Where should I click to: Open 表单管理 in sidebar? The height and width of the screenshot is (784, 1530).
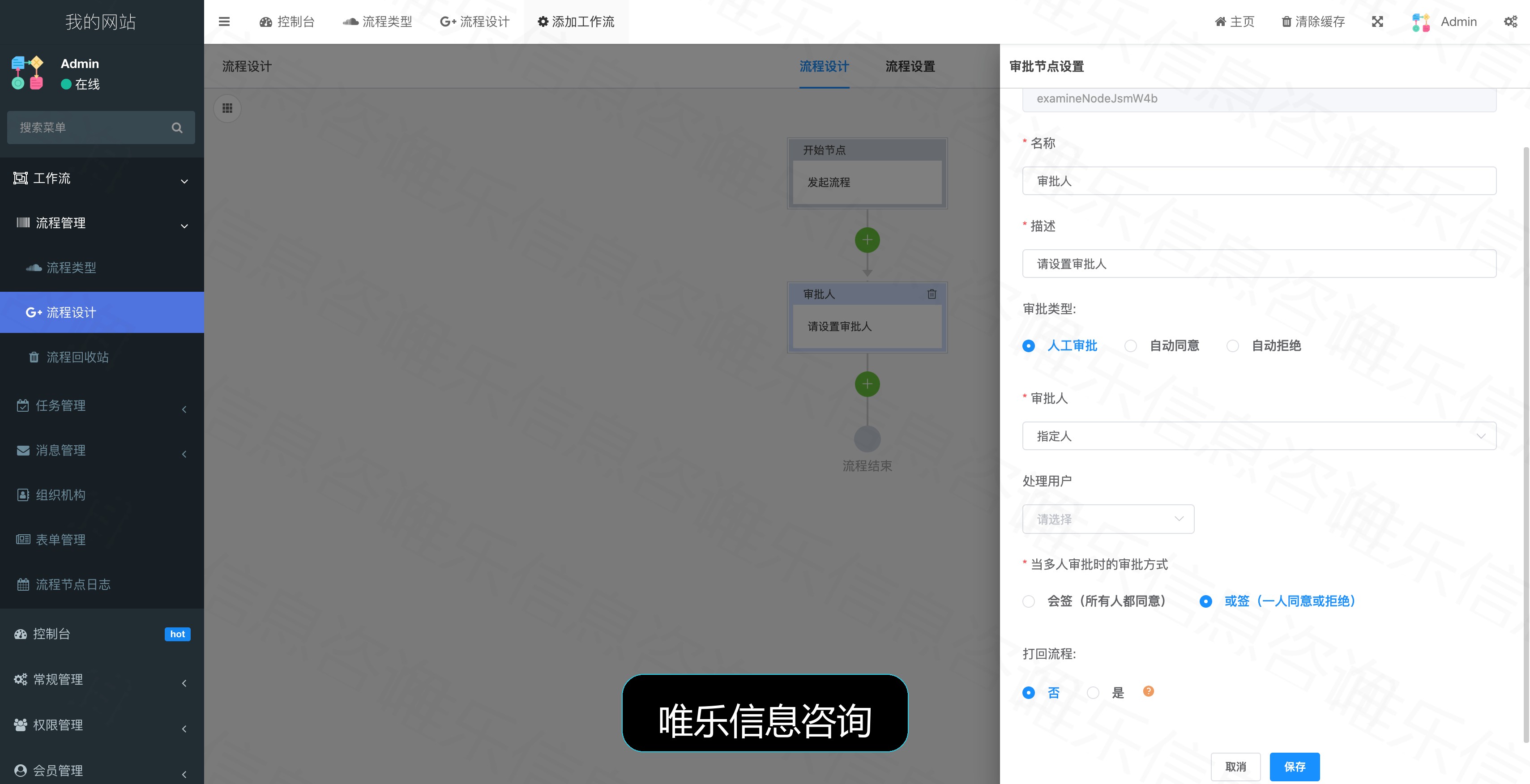[x=102, y=539]
